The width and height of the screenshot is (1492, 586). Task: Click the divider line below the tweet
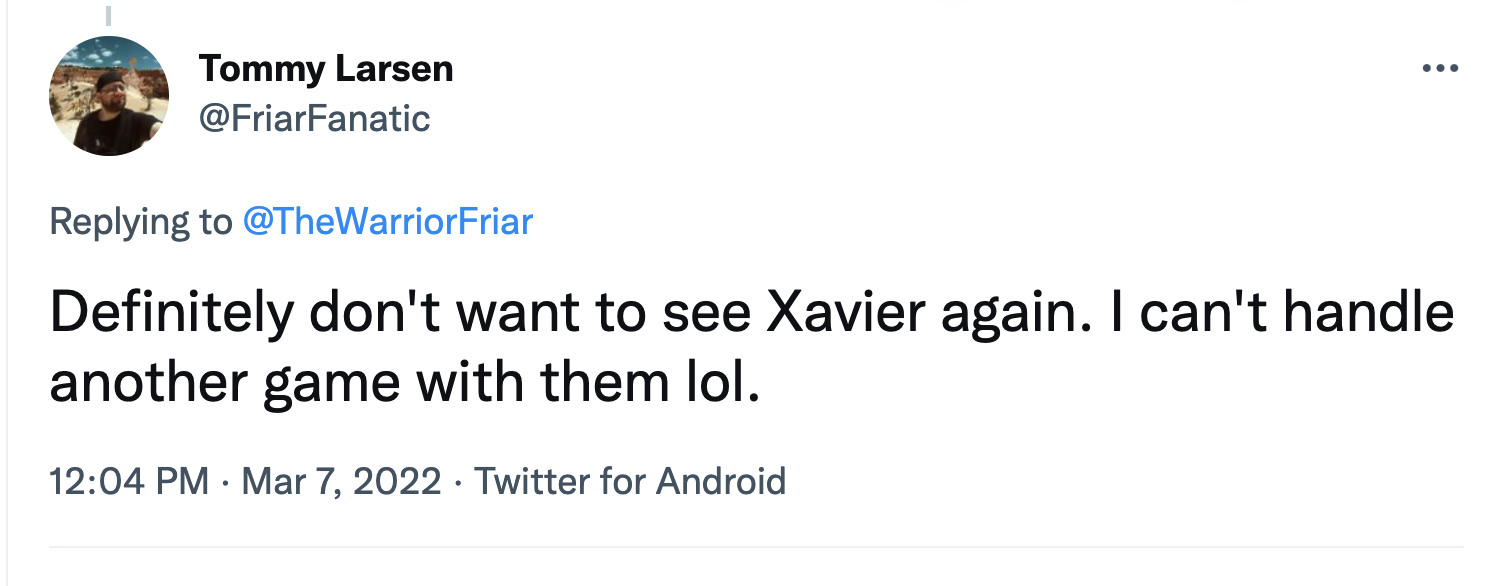(756, 546)
